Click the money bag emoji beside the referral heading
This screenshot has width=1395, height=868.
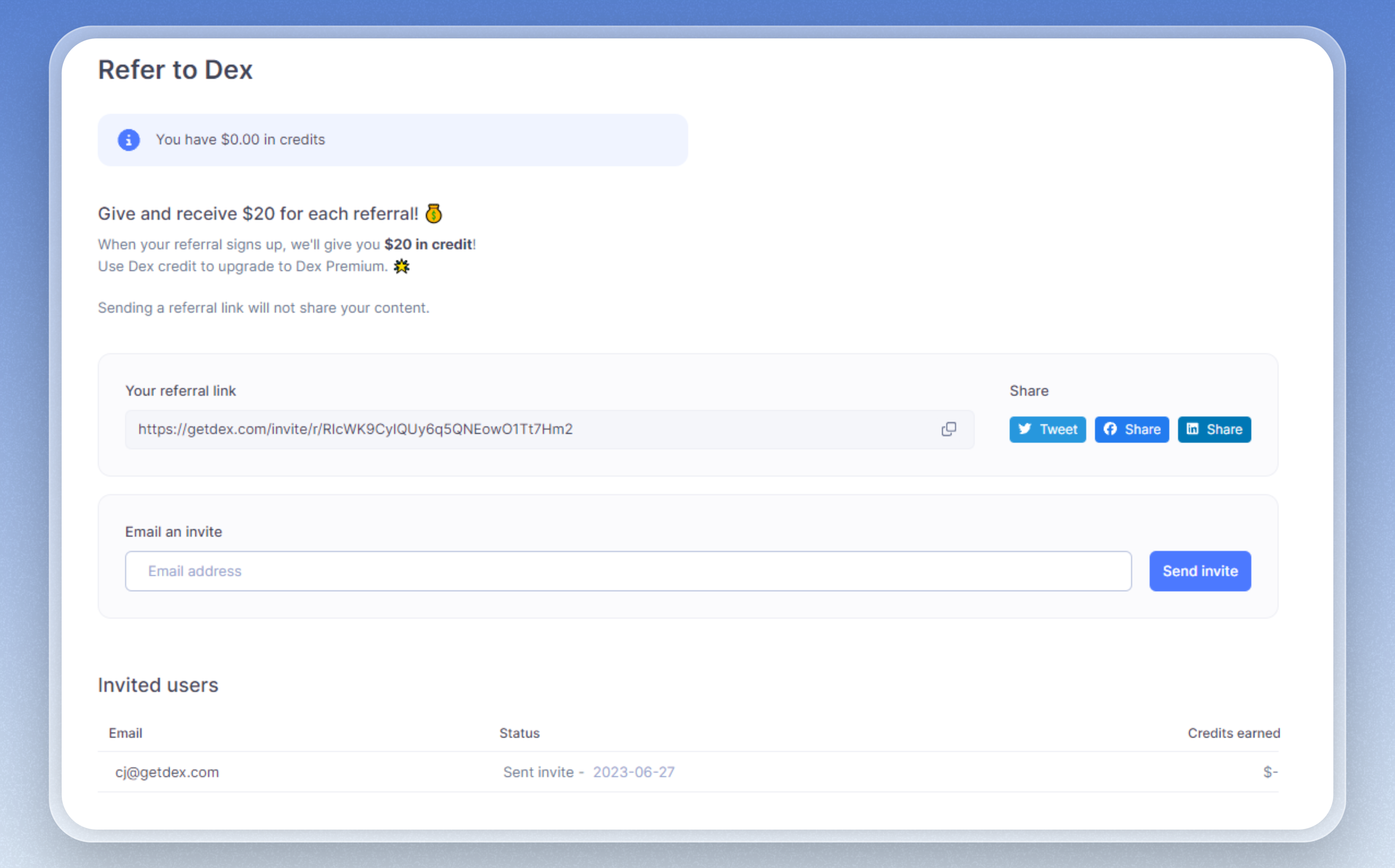coord(434,214)
